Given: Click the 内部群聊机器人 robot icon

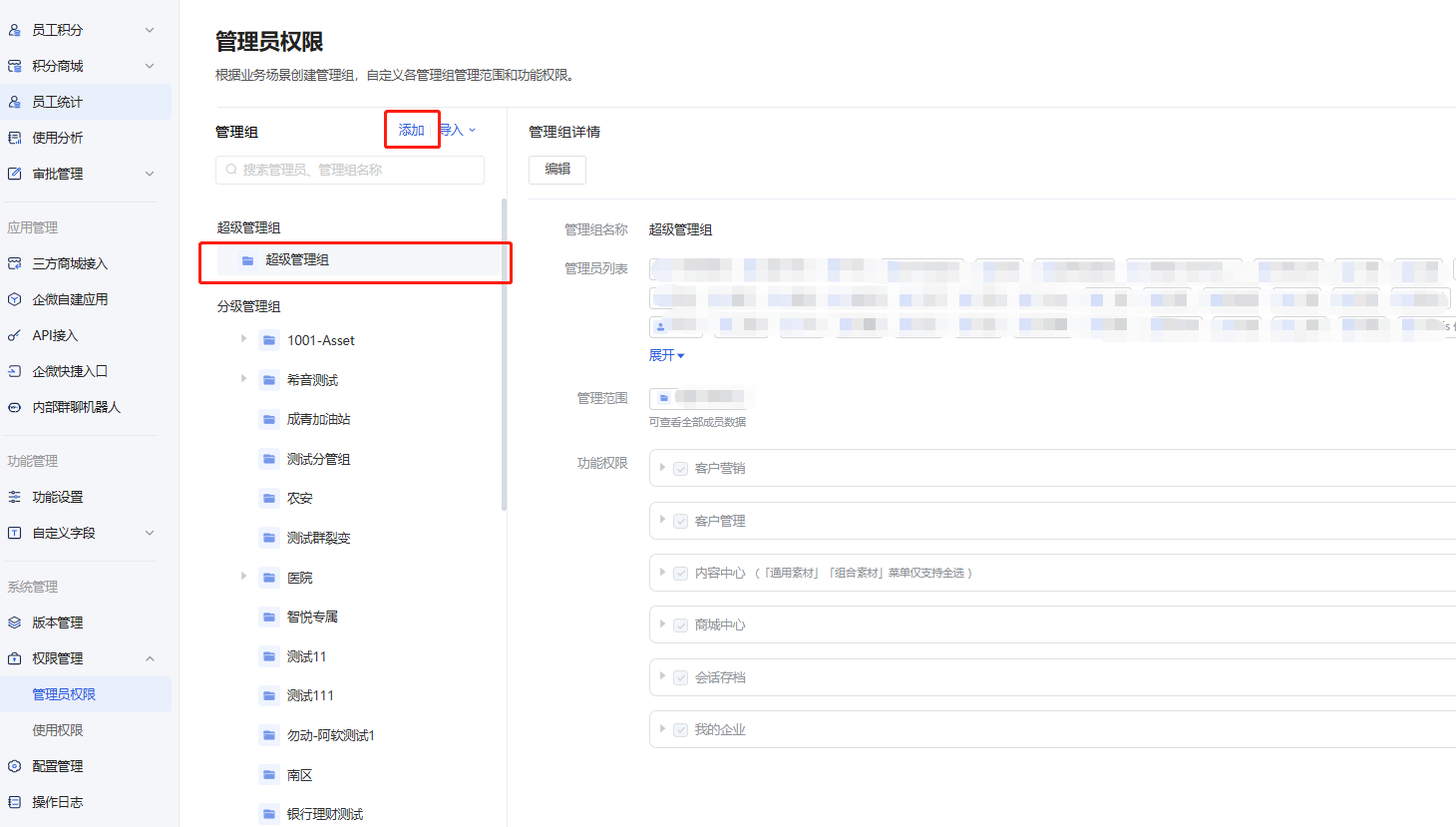Looking at the screenshot, I should tap(15, 407).
